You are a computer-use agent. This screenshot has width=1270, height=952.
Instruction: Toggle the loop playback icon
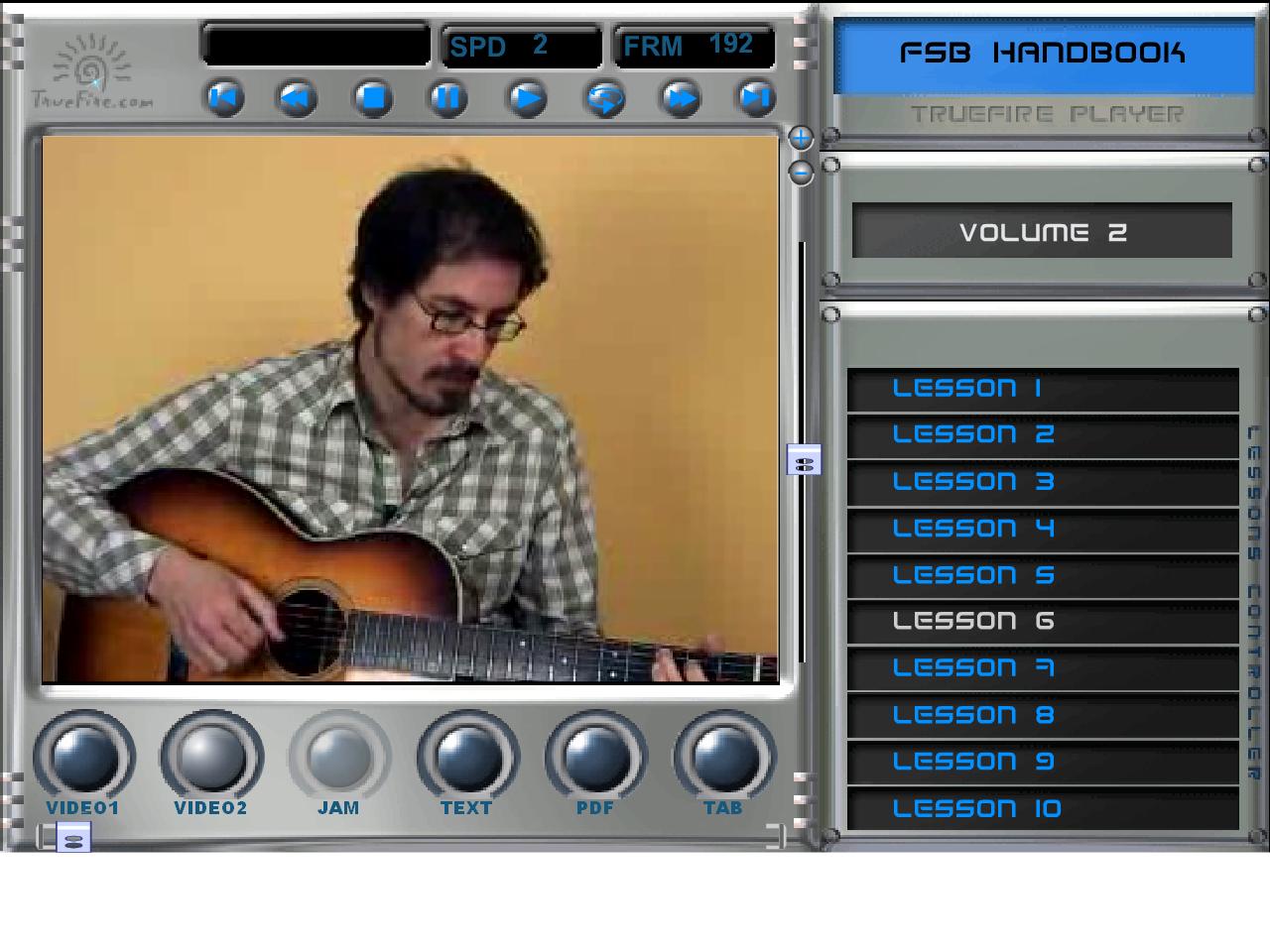(x=605, y=97)
